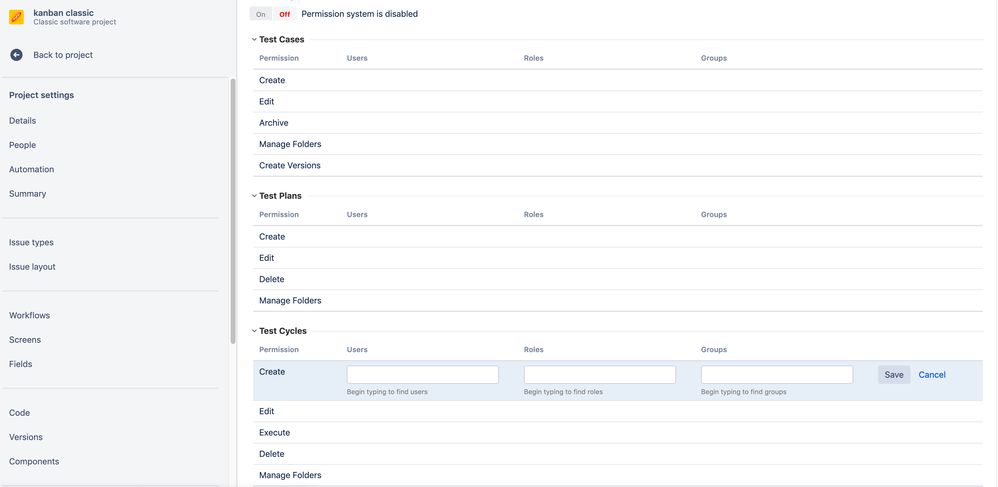The image size is (998, 487).
Task: Click the kanban classic project name
Action: 64,13
